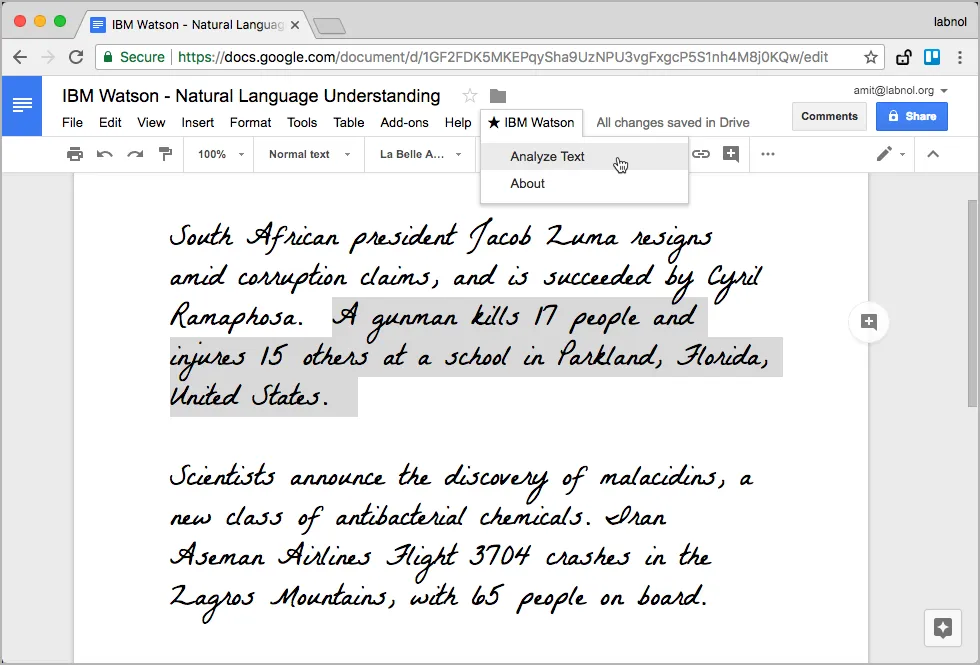Image resolution: width=980 pixels, height=665 pixels.
Task: Undo the last edit
Action: 106,154
